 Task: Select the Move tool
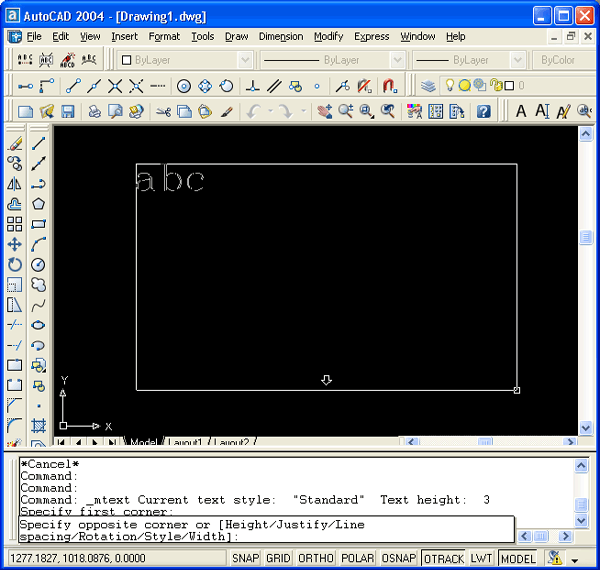(15, 244)
